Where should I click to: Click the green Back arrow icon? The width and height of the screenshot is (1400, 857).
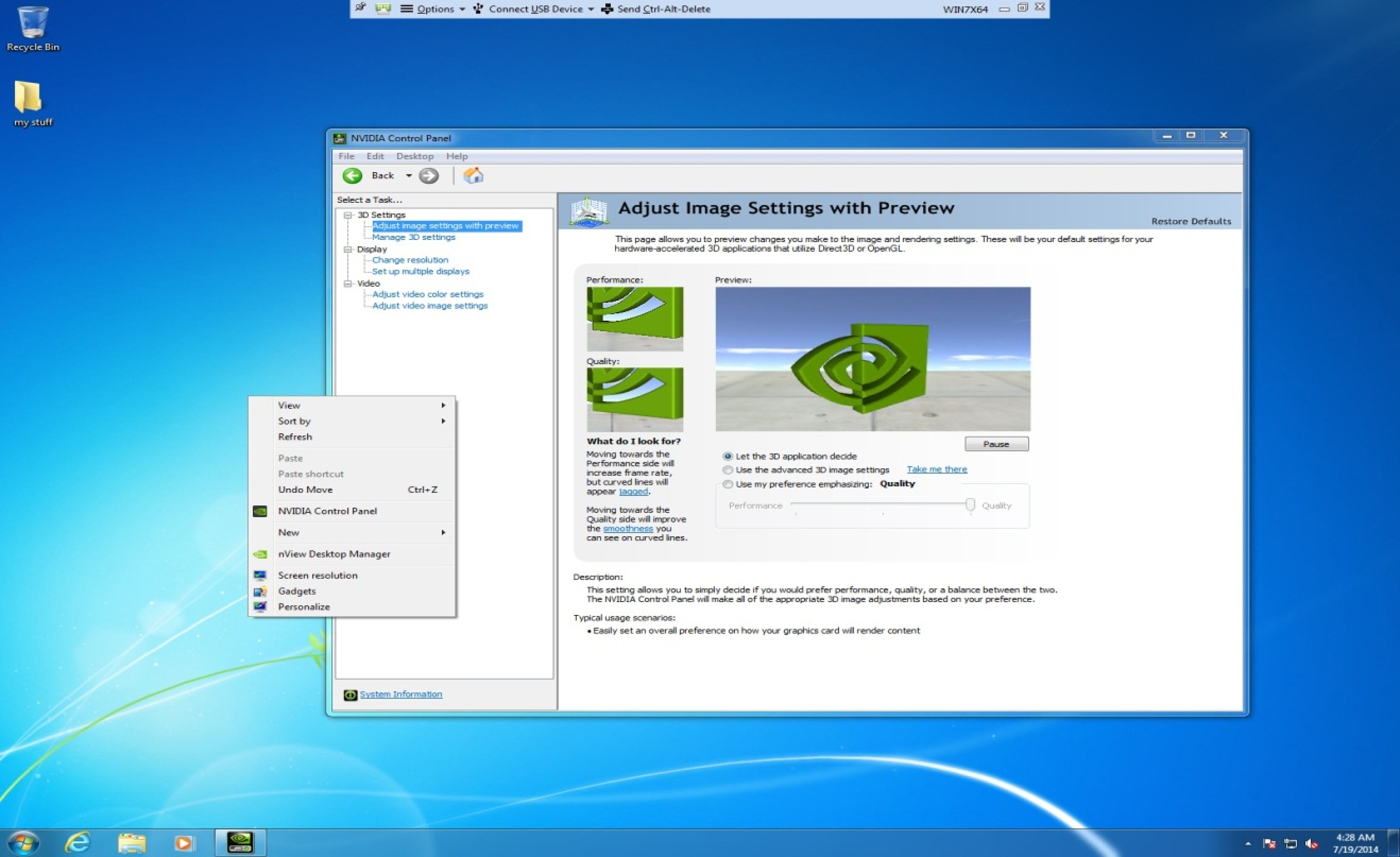[x=352, y=176]
